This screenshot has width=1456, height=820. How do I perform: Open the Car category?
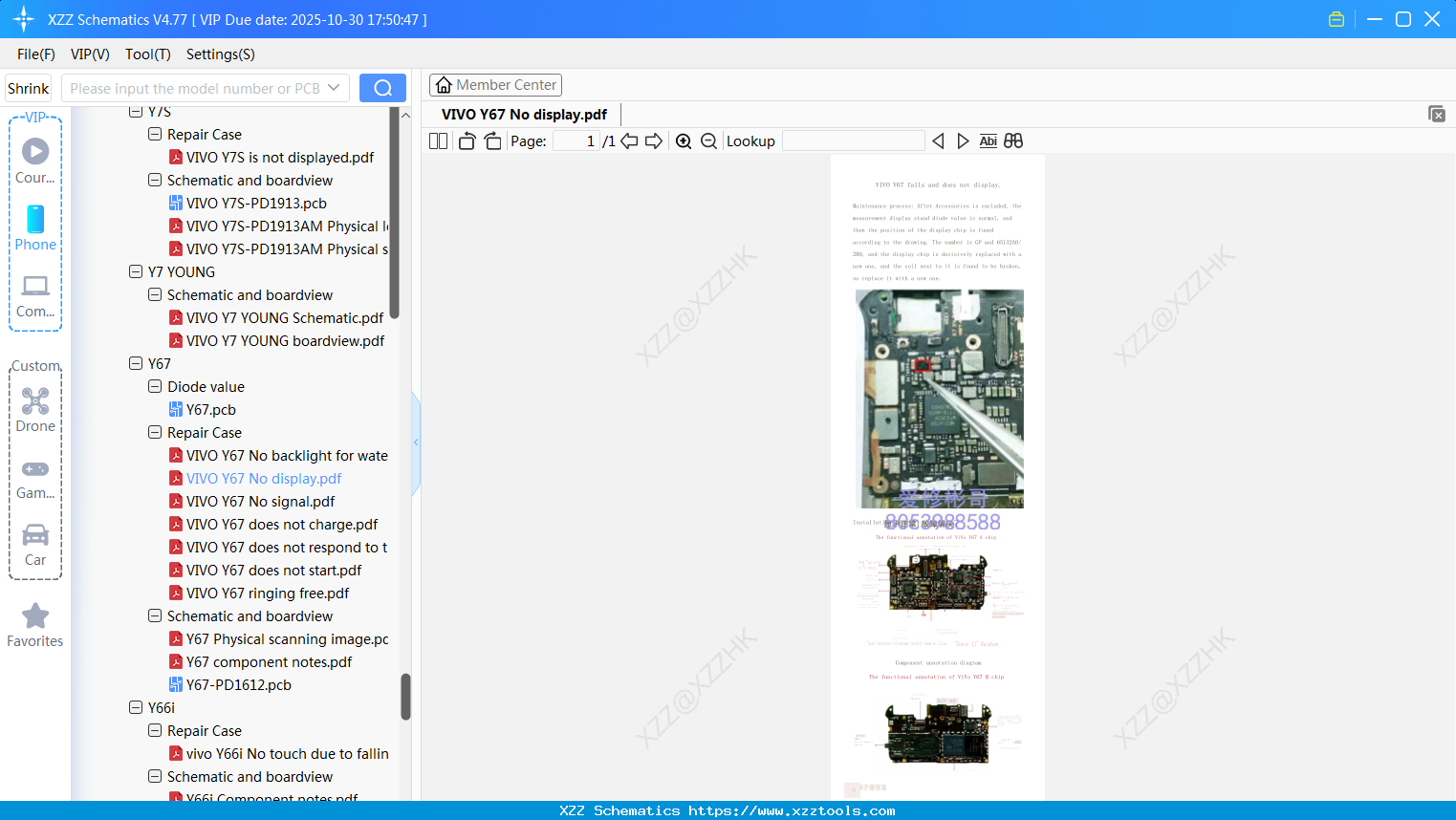point(35,544)
